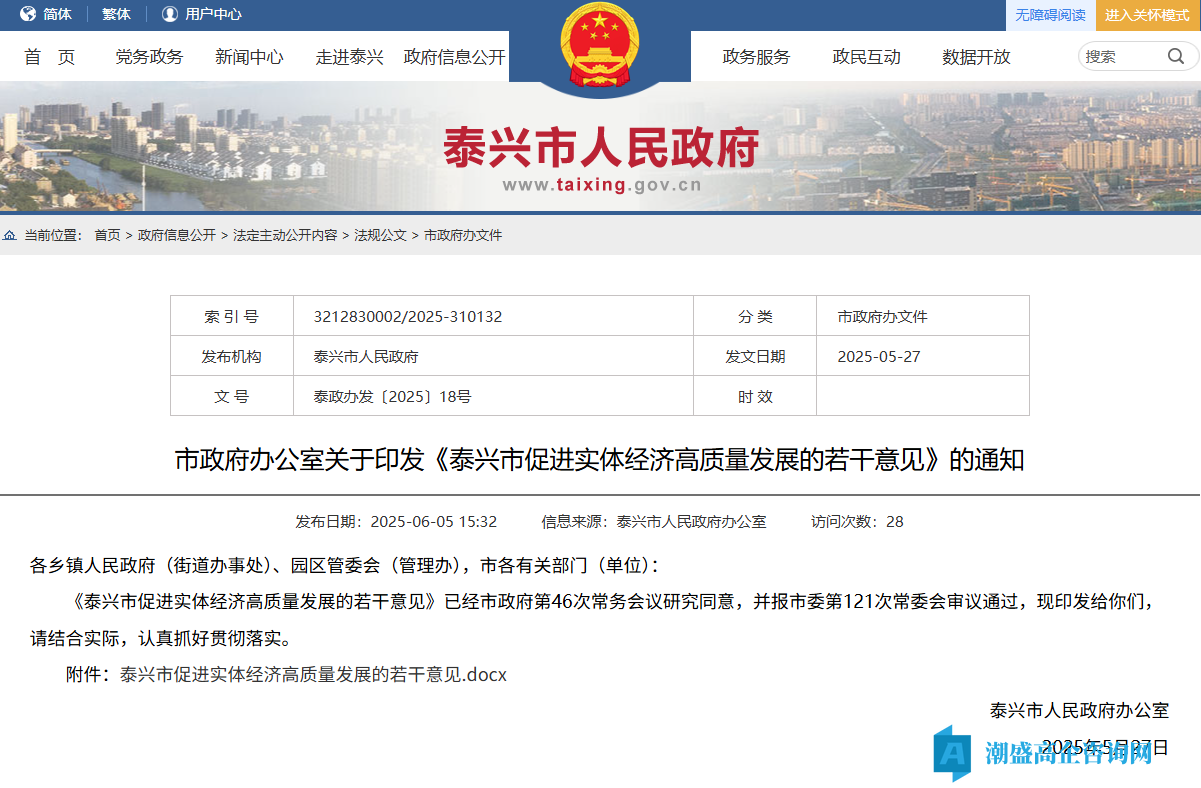Download the attached 若干意见.docx file

[x=313, y=675]
